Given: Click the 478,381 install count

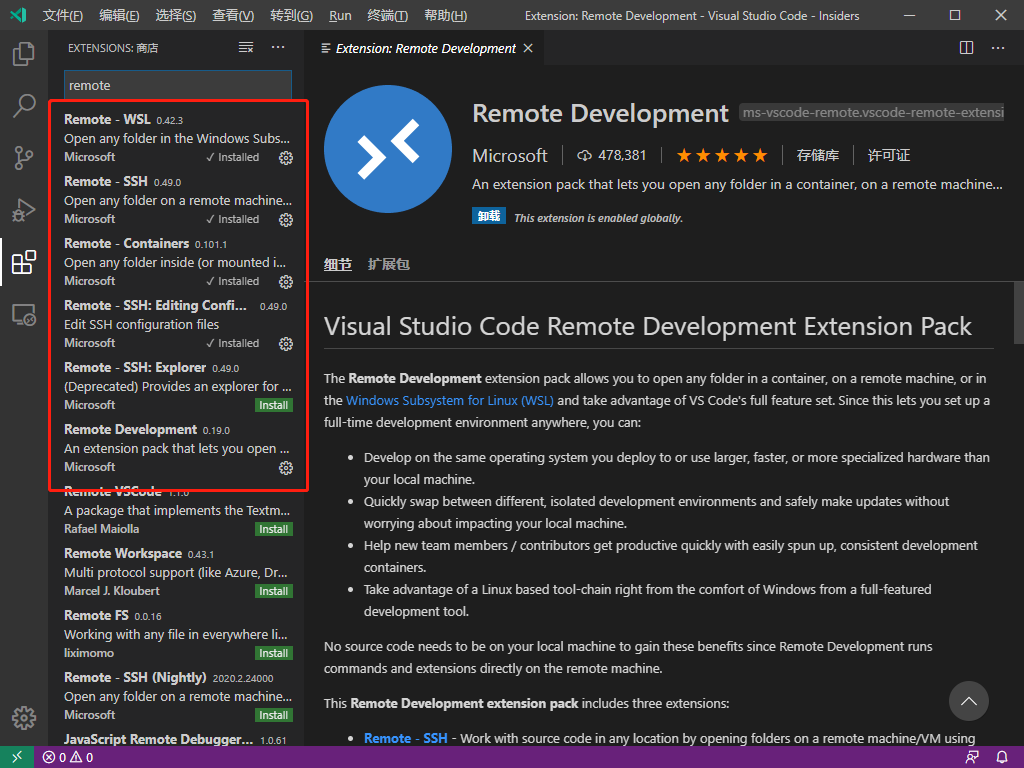Looking at the screenshot, I should (x=612, y=155).
